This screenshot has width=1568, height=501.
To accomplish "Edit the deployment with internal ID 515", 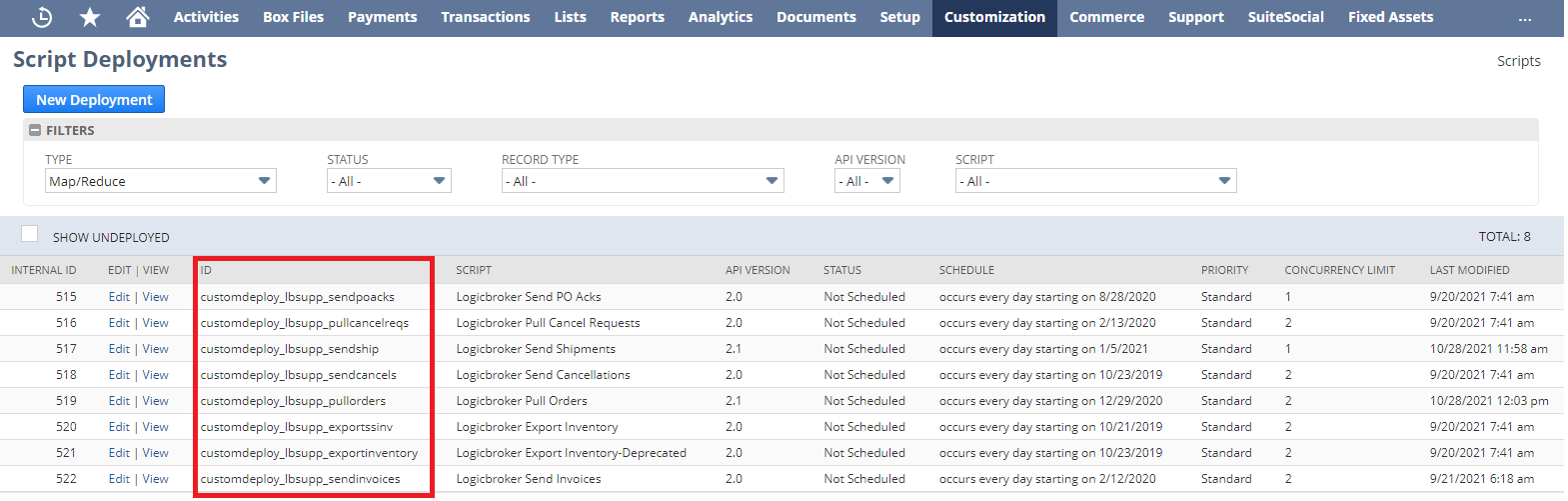I will [x=119, y=297].
